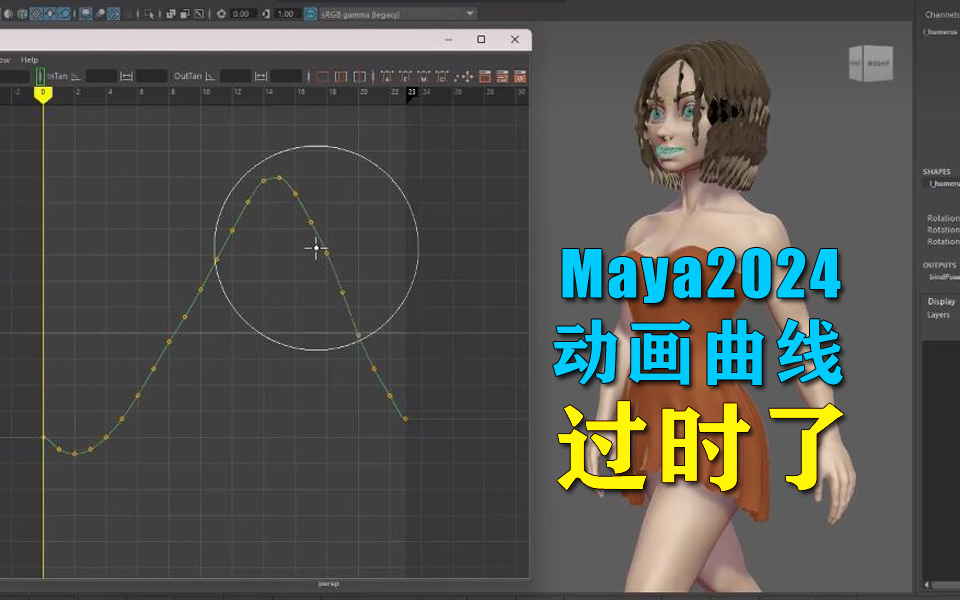The height and width of the screenshot is (600, 960).
Task: Toggle the use-all-lights icon in viewport toolbar
Action: pyautogui.click(x=50, y=13)
